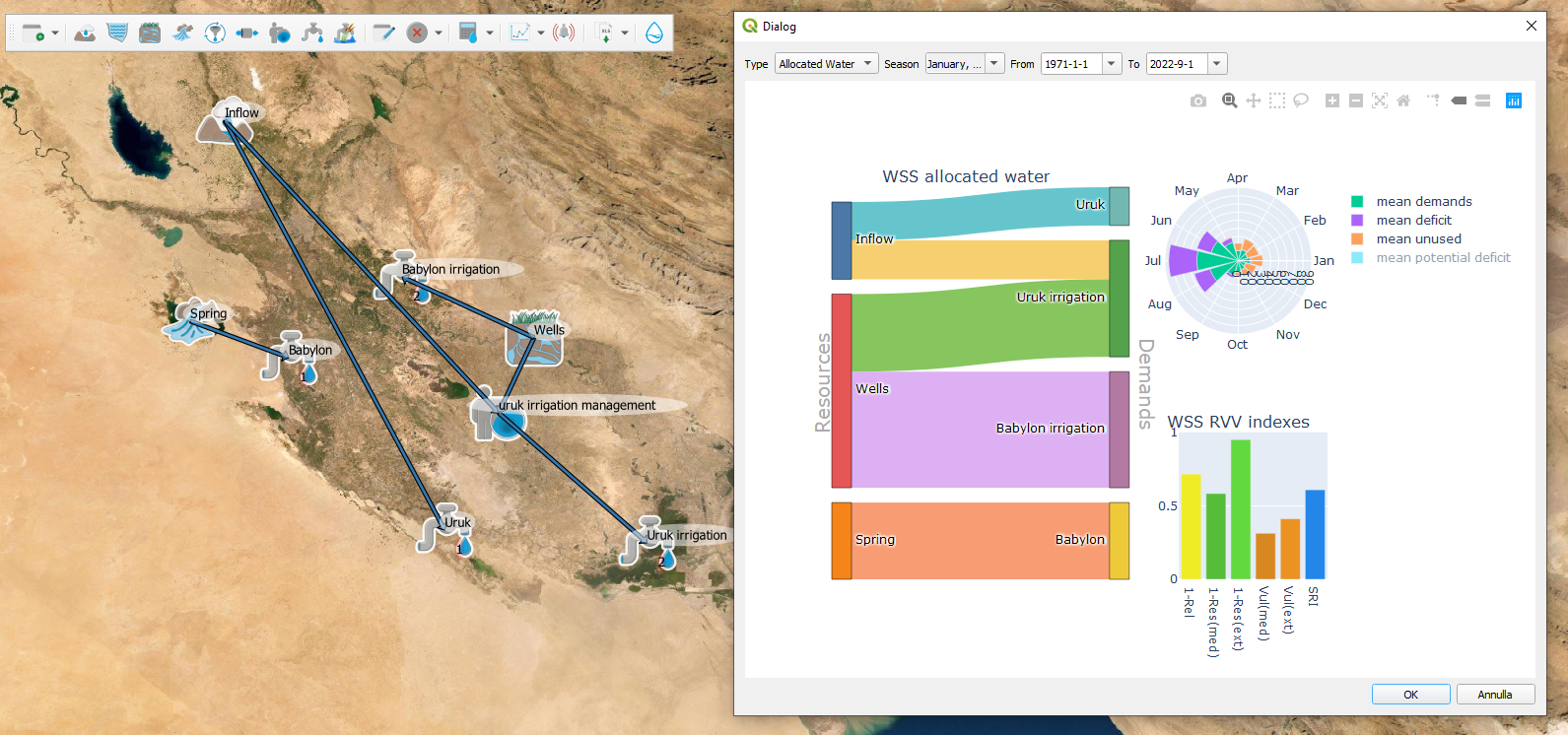Click the Babylon irrigation purple flow
This screenshot has height=735, width=1568.
pos(980,430)
